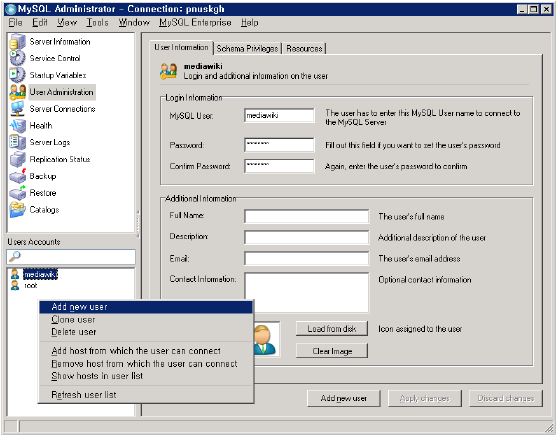Open the Edit menu
This screenshot has height=435, width=556.
click(x=40, y=23)
